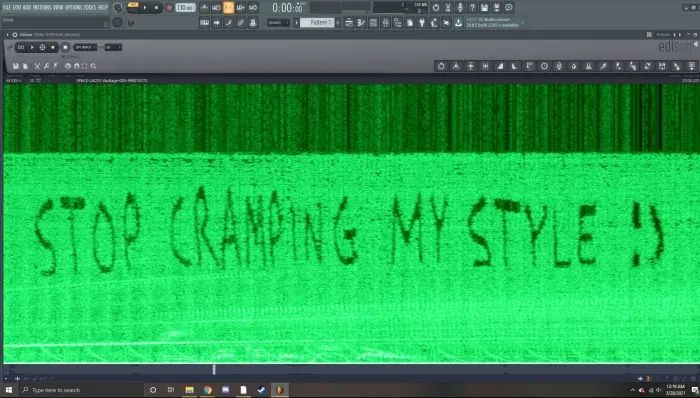Click the FL Studio update download icon

(x=458, y=23)
